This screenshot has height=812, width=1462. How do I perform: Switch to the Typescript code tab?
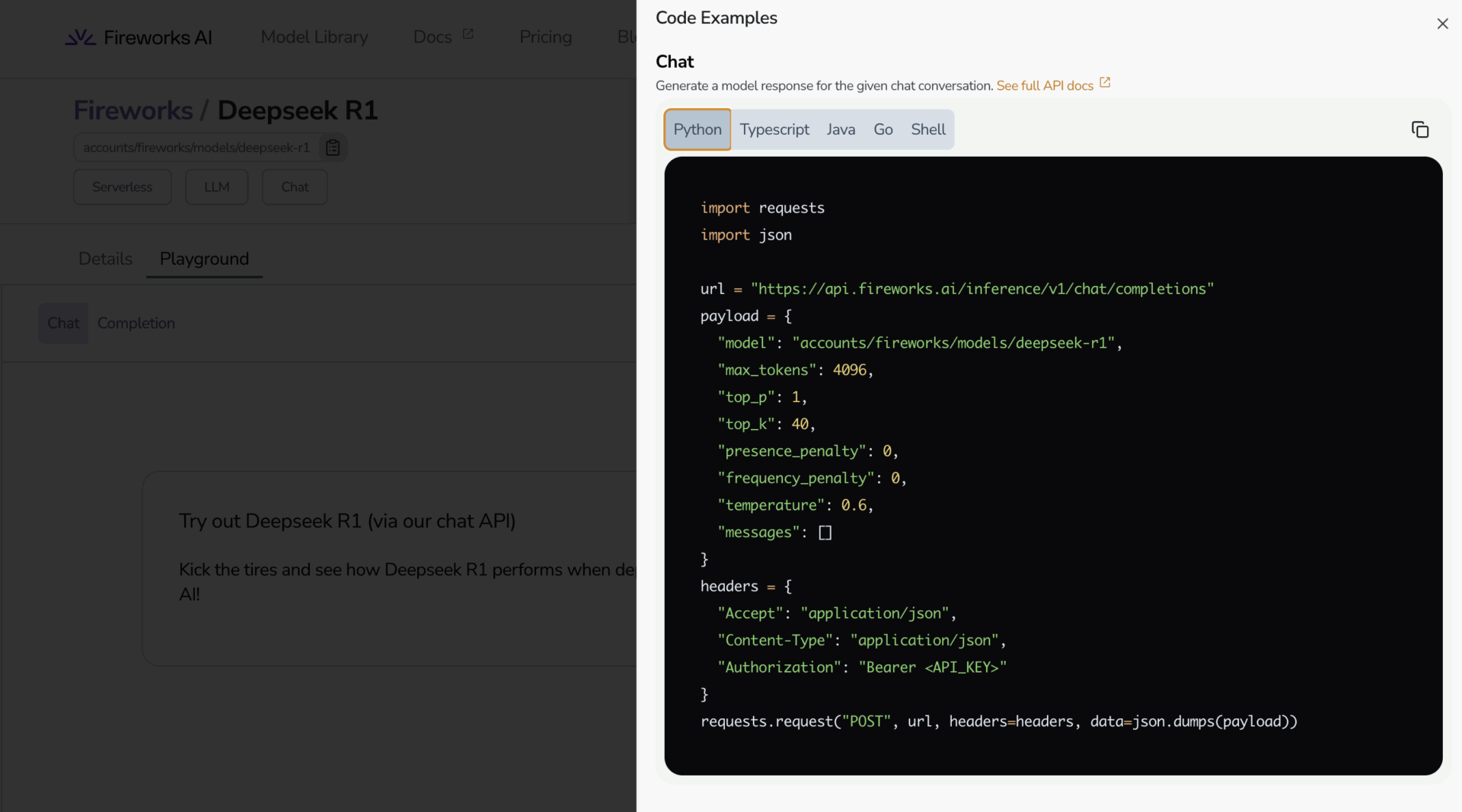[x=774, y=129]
